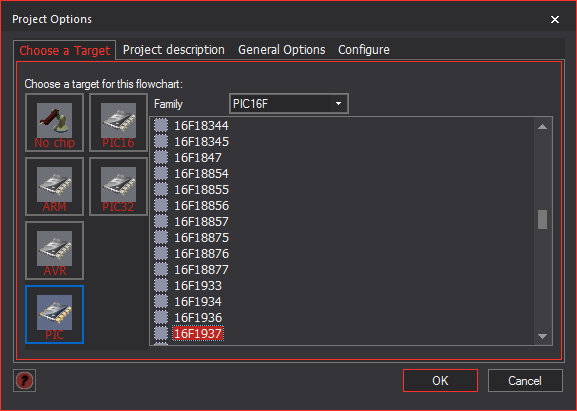Image resolution: width=577 pixels, height=411 pixels.
Task: Select the AVR target chip icon
Action: [x=54, y=251]
